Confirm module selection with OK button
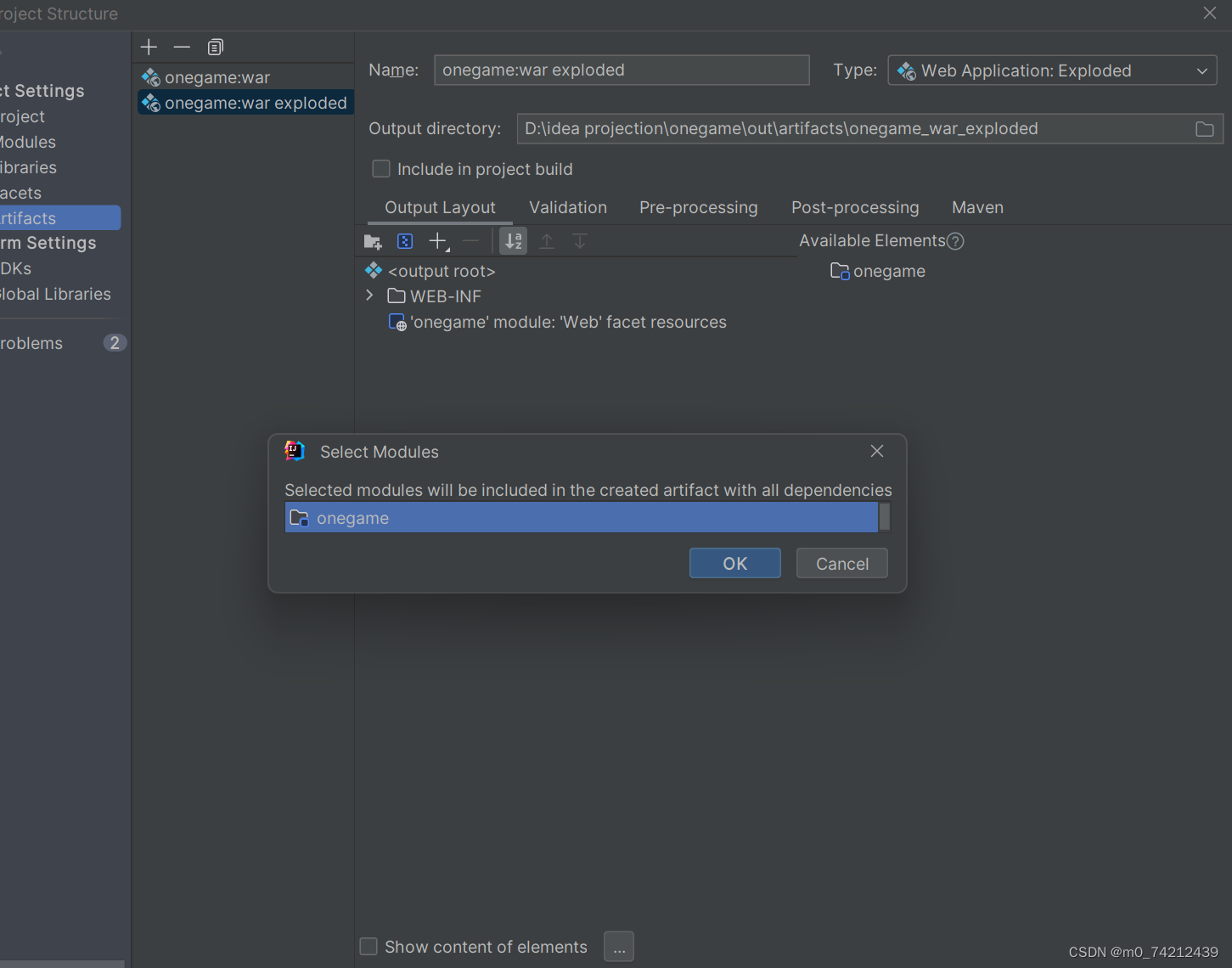The image size is (1232, 968). coord(734,563)
